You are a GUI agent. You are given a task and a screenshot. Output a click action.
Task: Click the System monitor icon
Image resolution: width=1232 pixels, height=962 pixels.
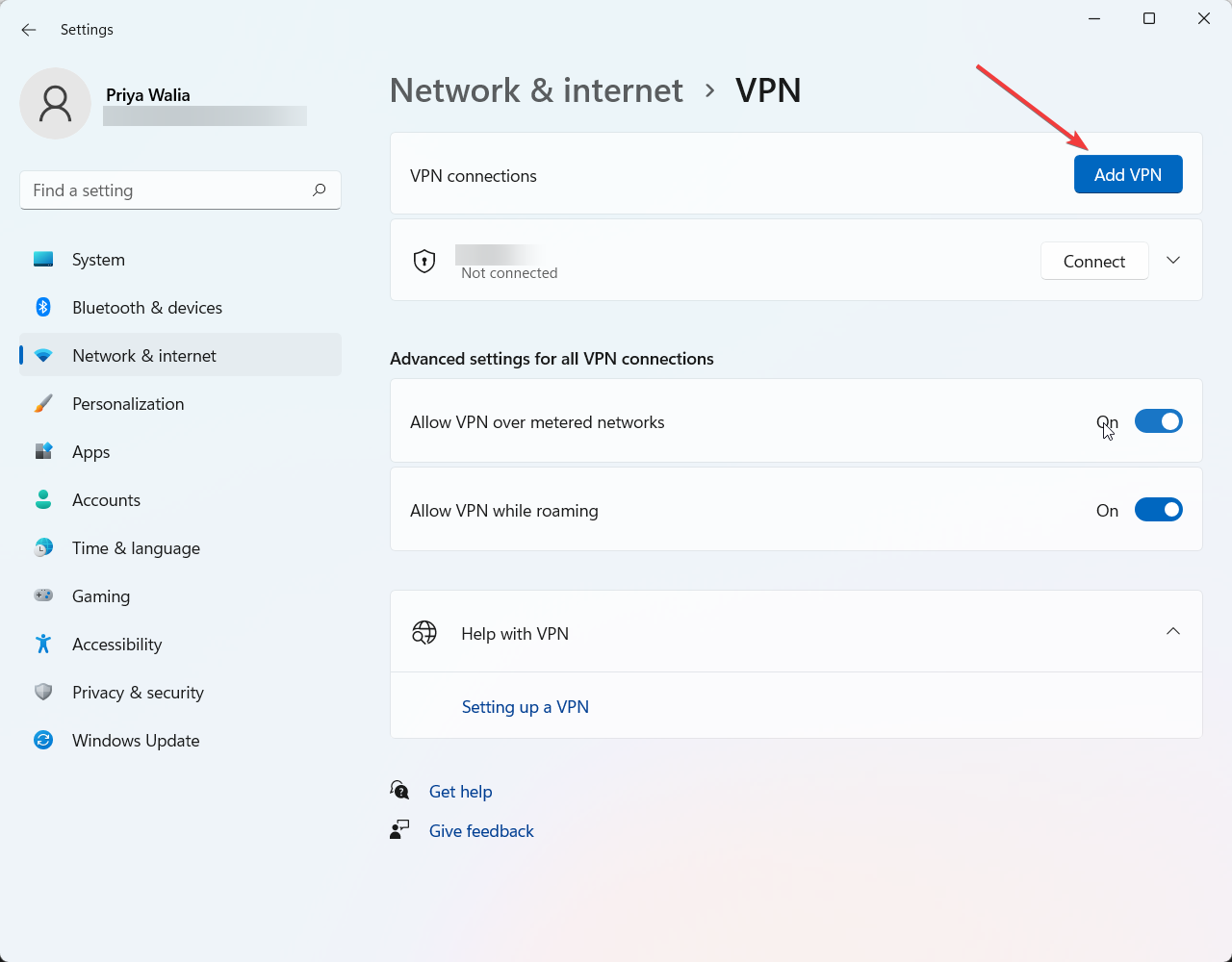43,259
